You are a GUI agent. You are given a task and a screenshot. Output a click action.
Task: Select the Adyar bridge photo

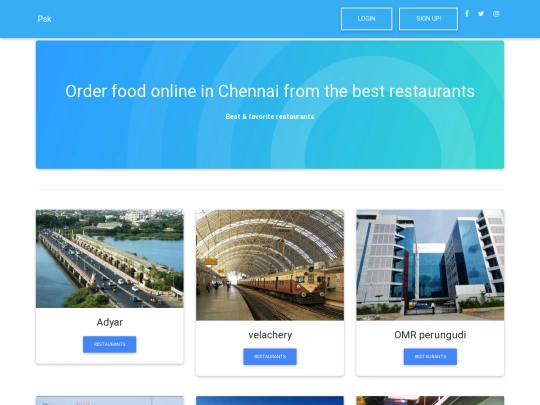pos(110,259)
